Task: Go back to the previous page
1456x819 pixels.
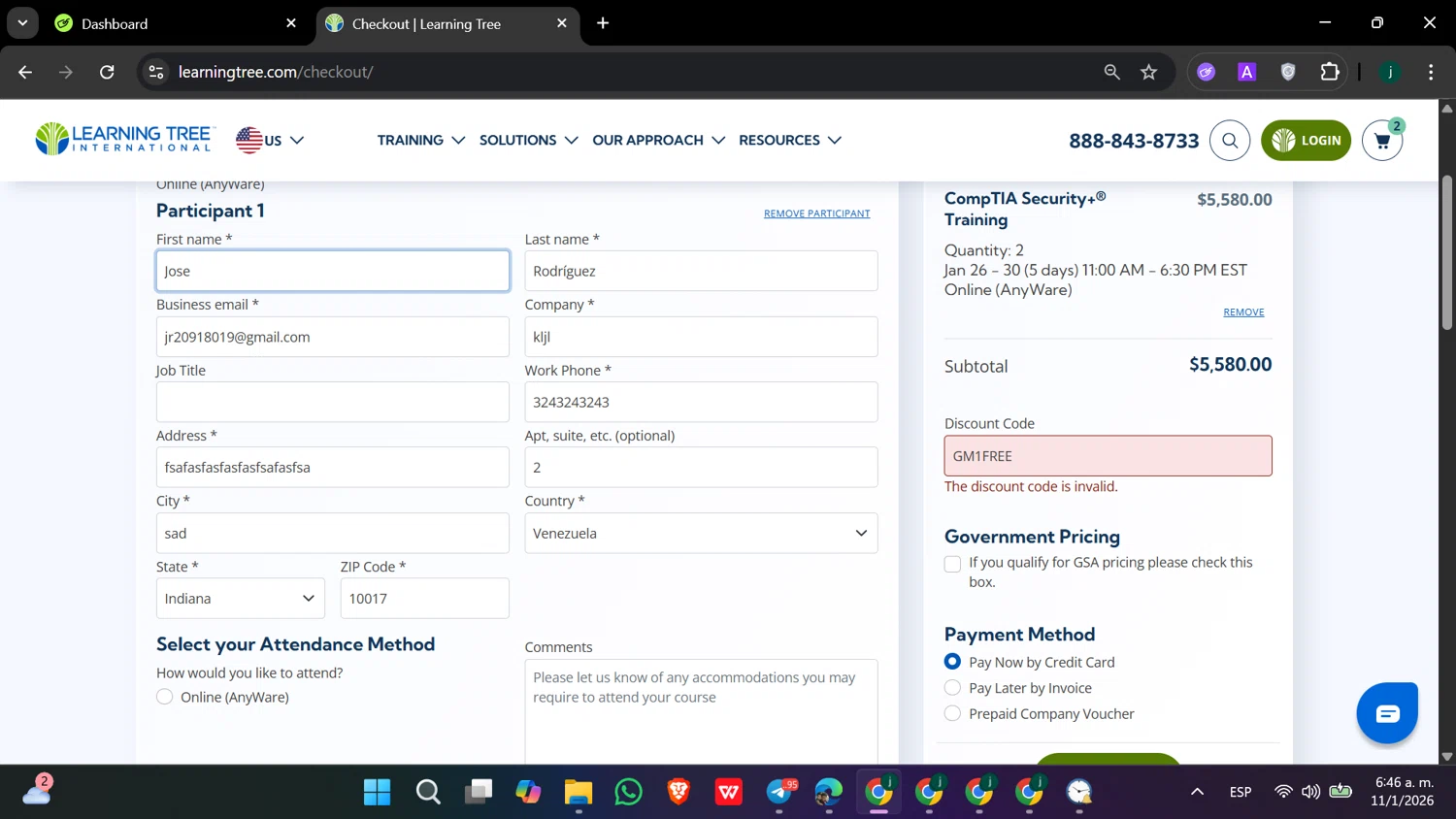Action: [25, 72]
